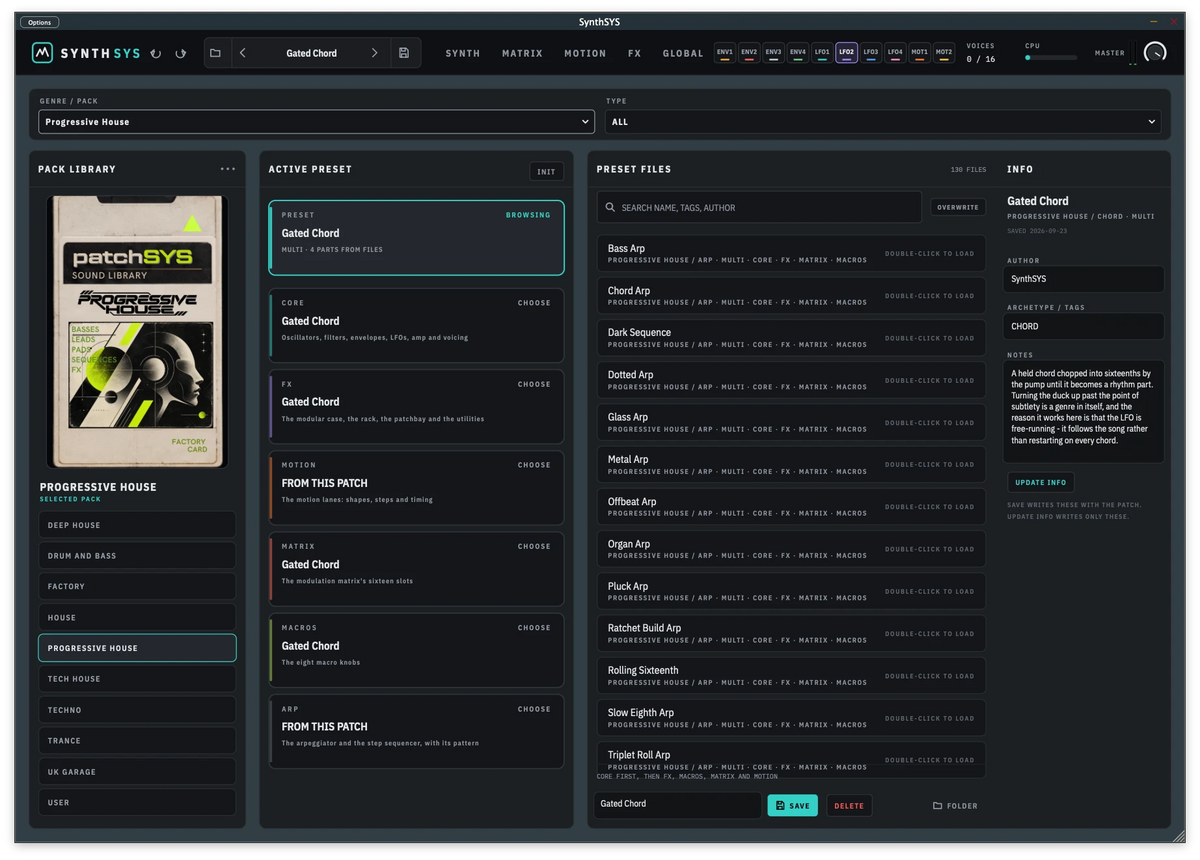Image resolution: width=1200 pixels, height=860 pixels.
Task: Select the Gated Chord PRESET card
Action: (x=416, y=238)
